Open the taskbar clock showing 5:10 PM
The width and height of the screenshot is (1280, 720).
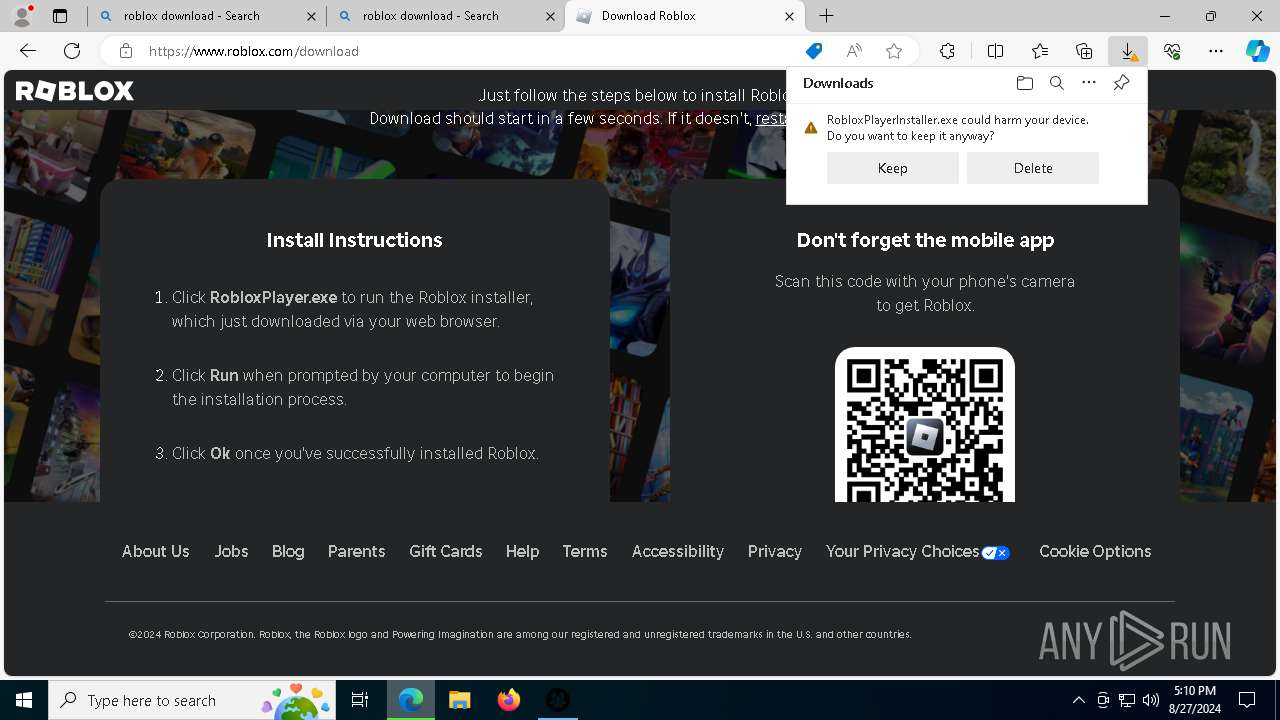tap(1196, 700)
